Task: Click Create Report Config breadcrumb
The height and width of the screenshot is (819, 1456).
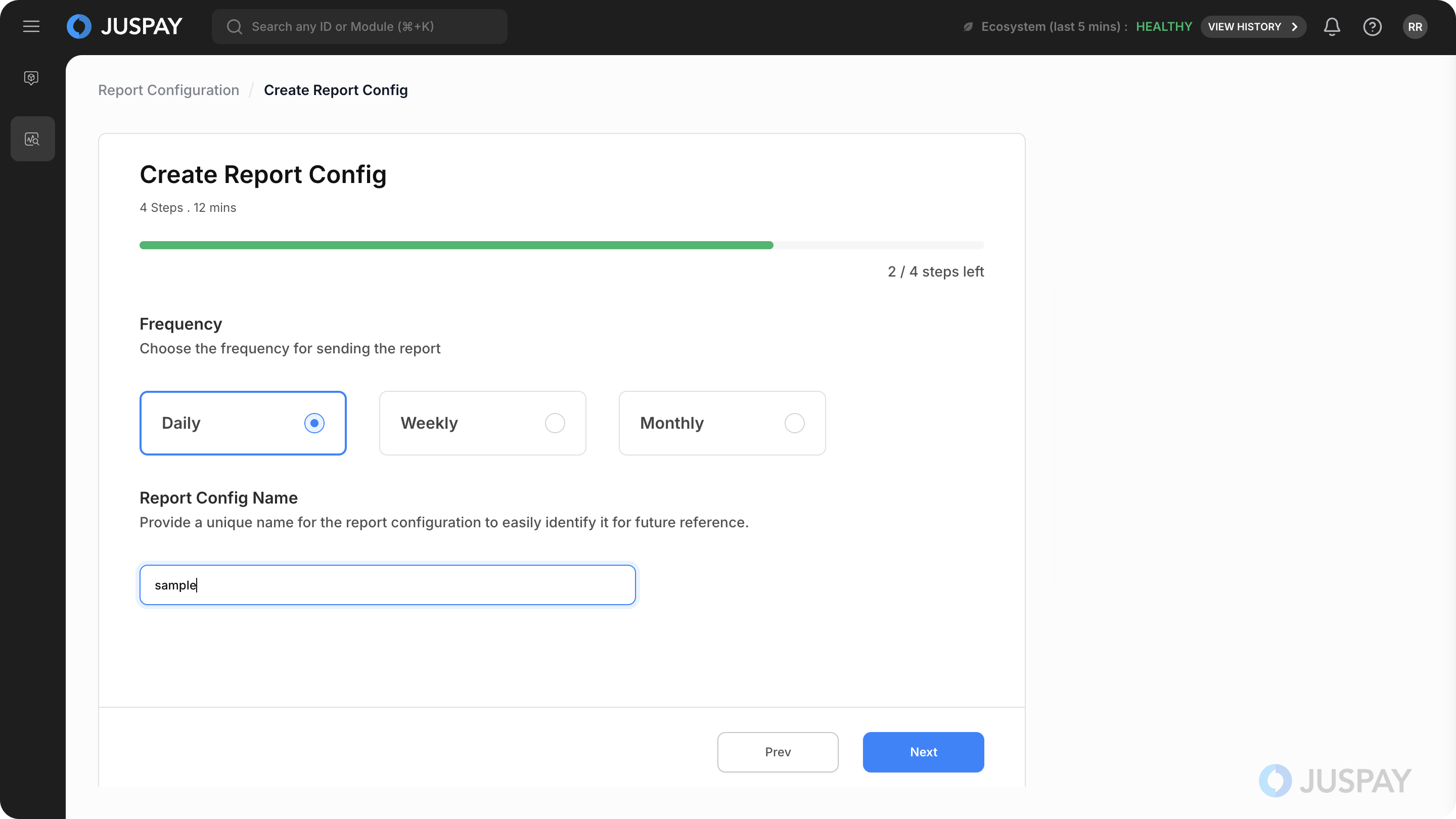Action: (x=336, y=90)
